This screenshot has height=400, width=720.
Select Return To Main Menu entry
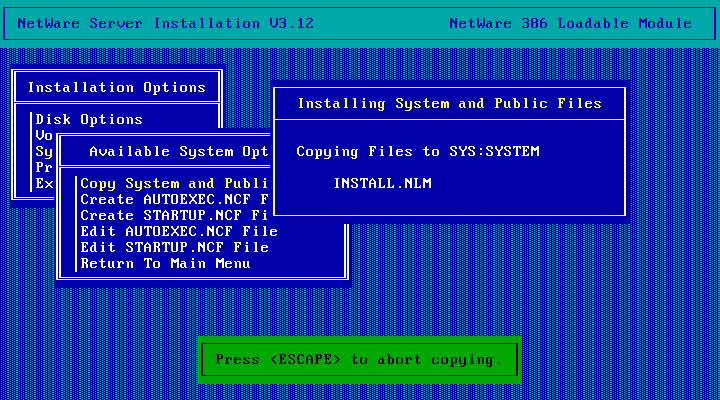click(165, 263)
